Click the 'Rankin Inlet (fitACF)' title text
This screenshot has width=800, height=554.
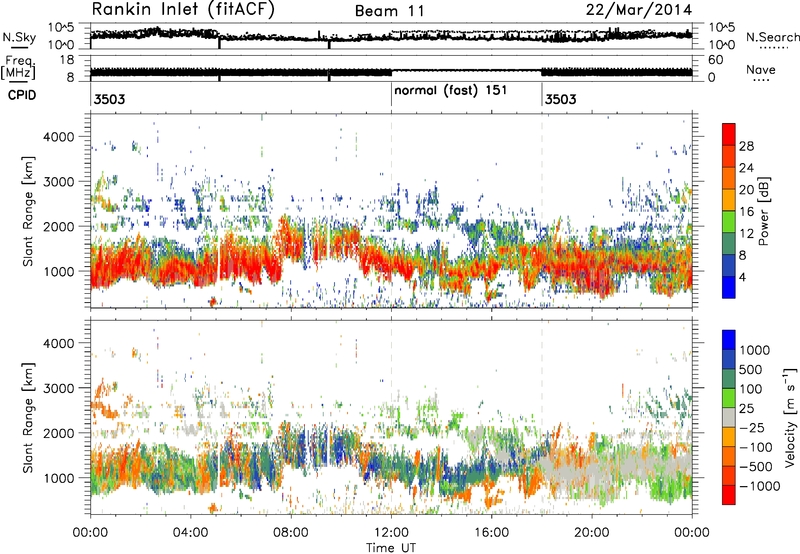pyautogui.click(x=183, y=9)
